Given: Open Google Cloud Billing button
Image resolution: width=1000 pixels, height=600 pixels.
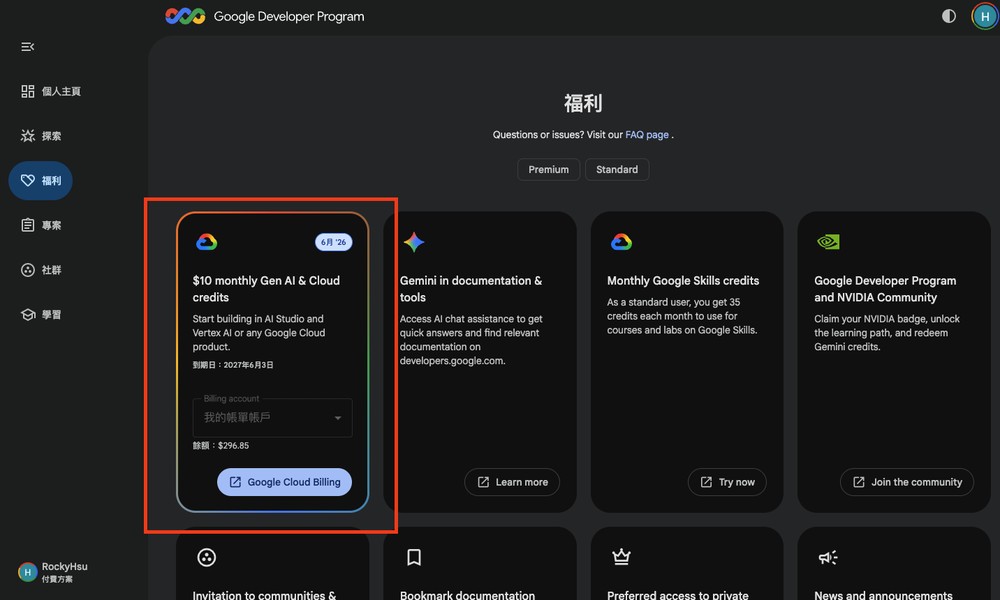Looking at the screenshot, I should click(284, 482).
